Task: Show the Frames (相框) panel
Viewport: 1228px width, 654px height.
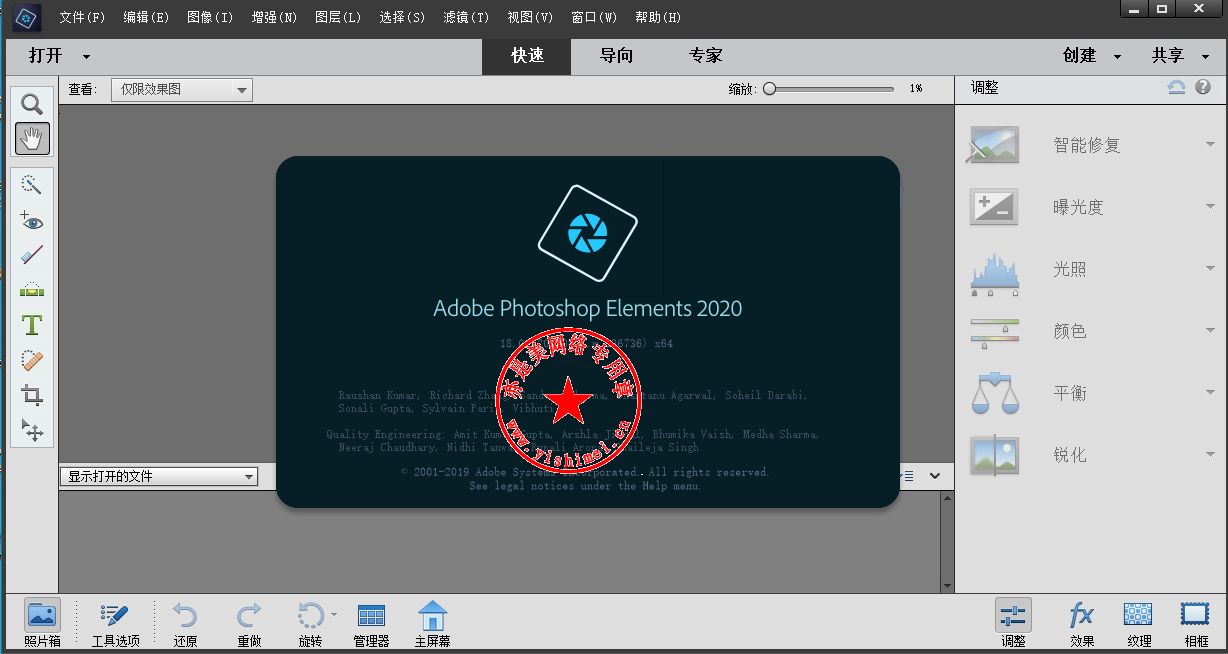Action: [x=1195, y=624]
